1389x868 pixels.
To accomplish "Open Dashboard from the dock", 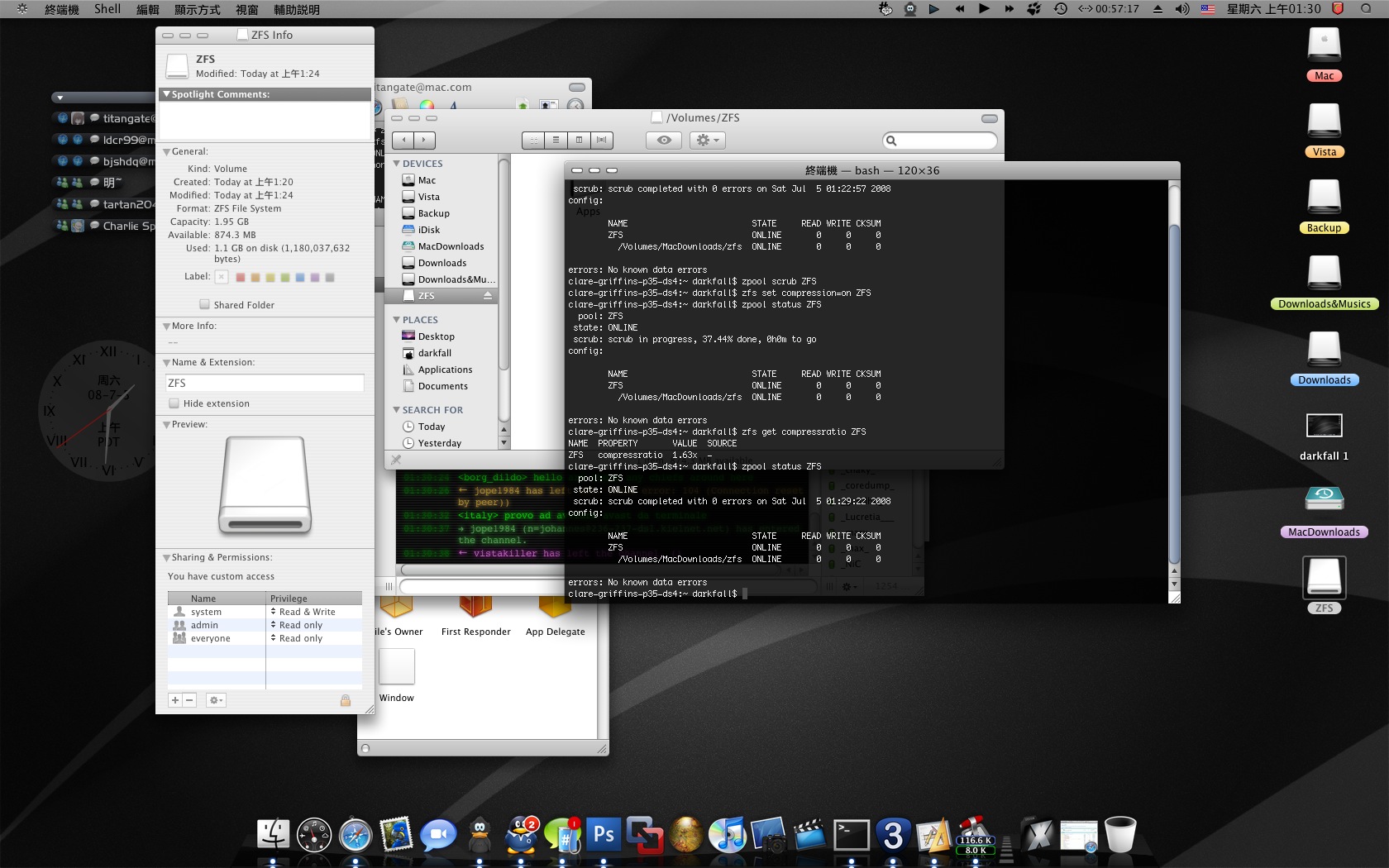I will pyautogui.click(x=314, y=835).
